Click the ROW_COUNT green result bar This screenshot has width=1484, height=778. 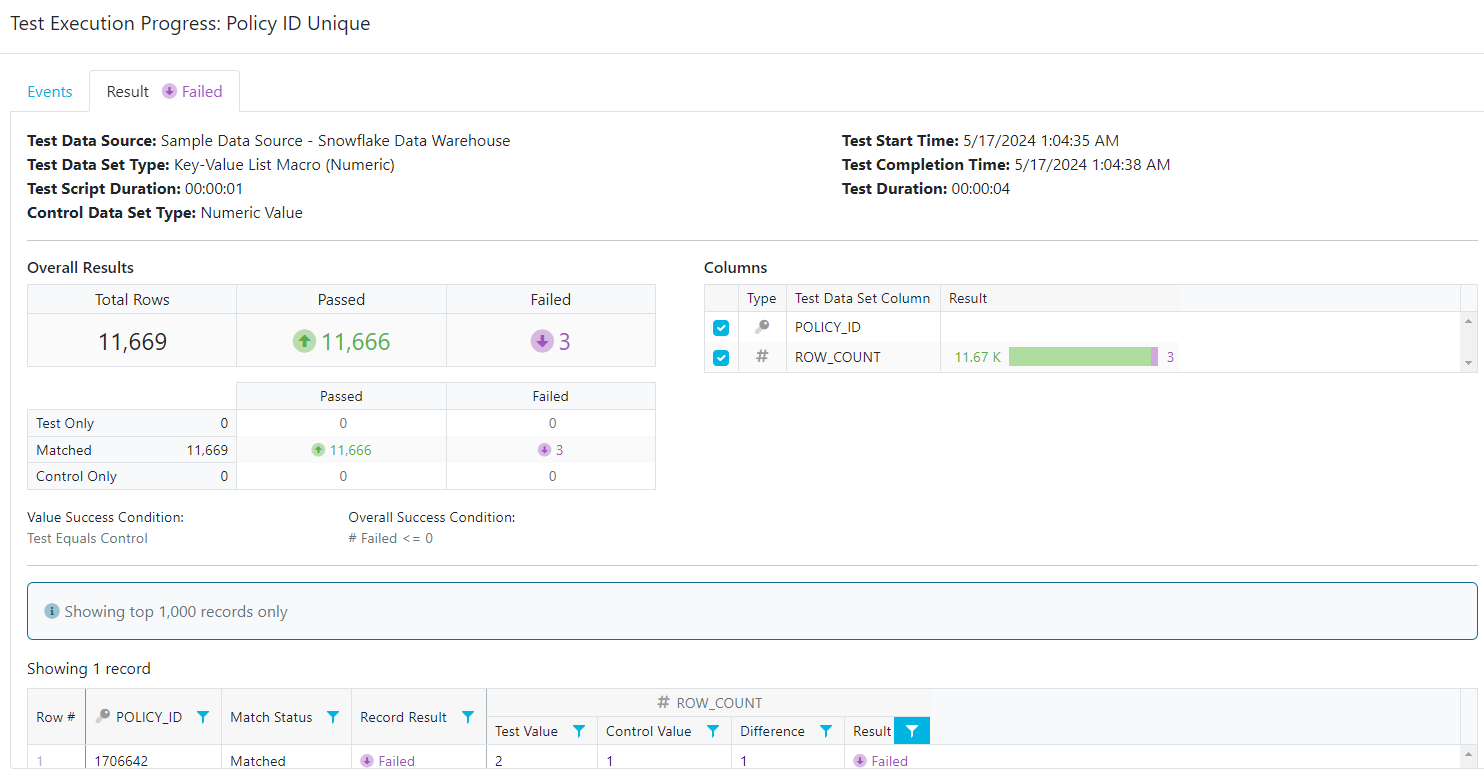pyautogui.click(x=1080, y=357)
